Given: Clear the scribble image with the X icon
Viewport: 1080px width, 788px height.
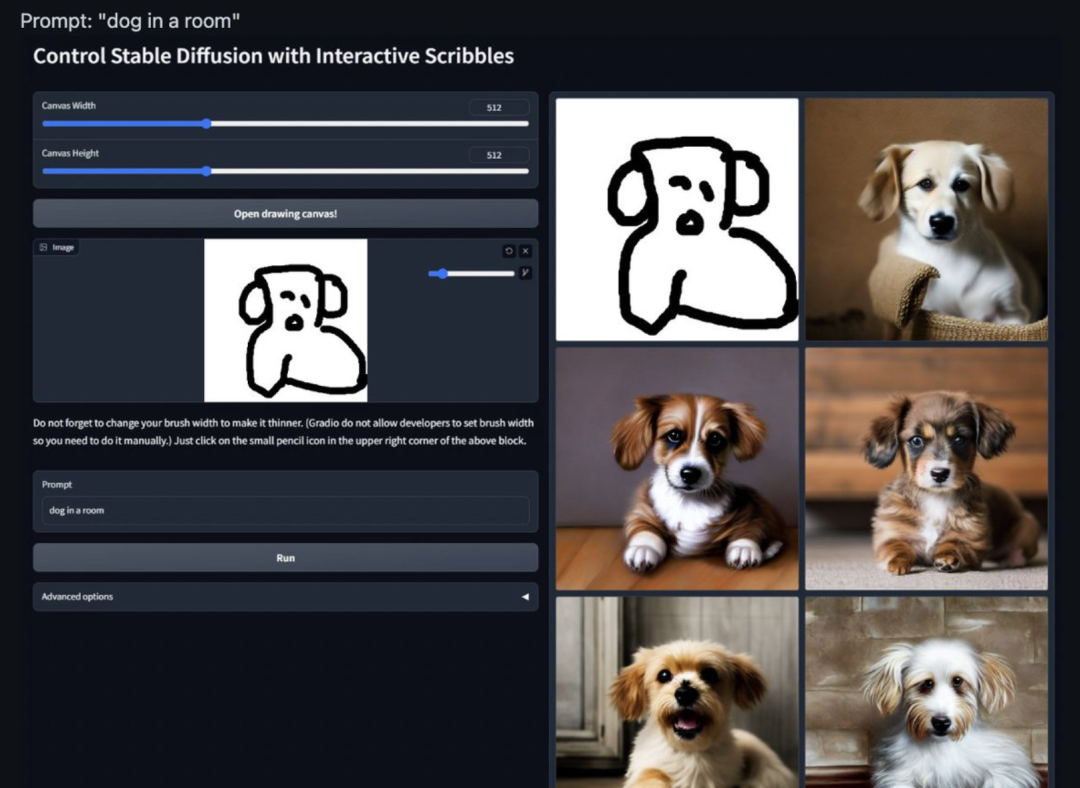Looking at the screenshot, I should click(x=526, y=251).
